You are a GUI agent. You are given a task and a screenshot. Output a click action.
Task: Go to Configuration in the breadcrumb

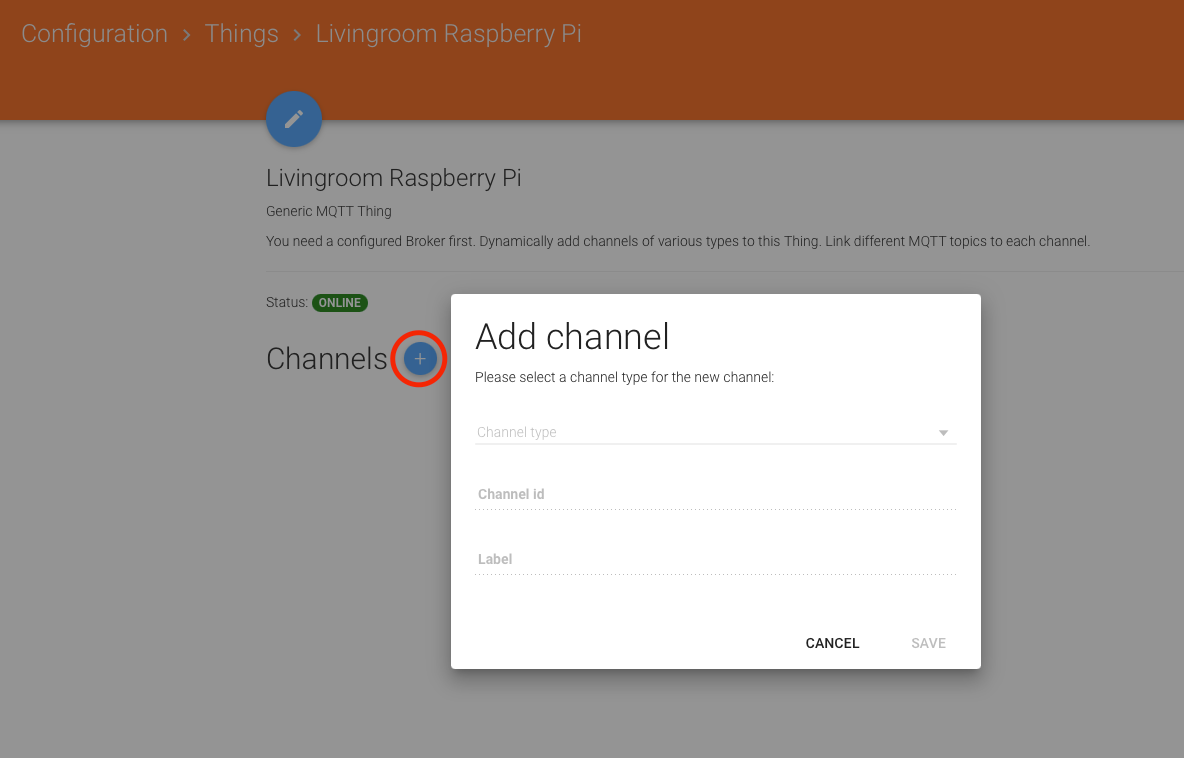click(x=94, y=34)
